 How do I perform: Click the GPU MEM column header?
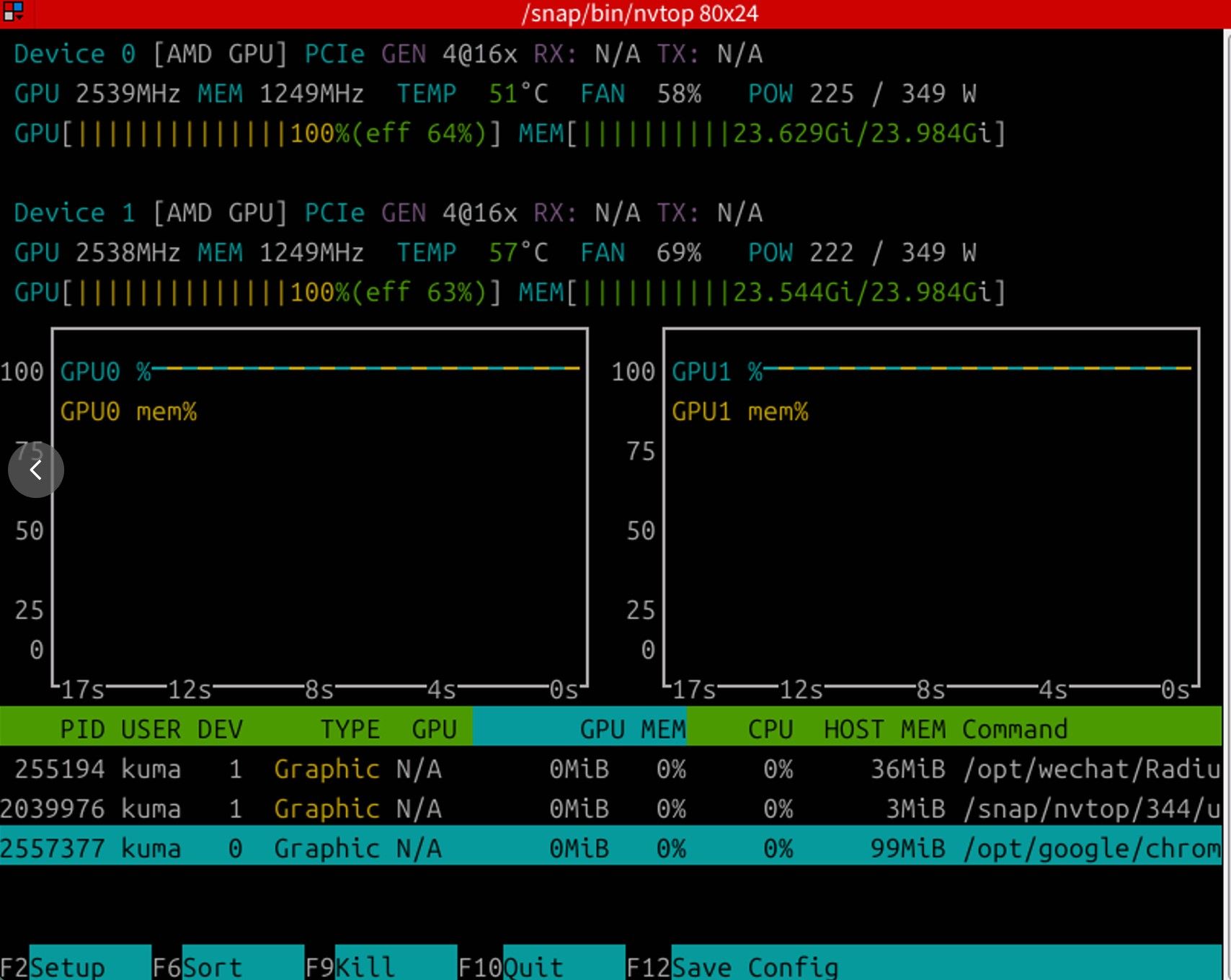tap(633, 729)
